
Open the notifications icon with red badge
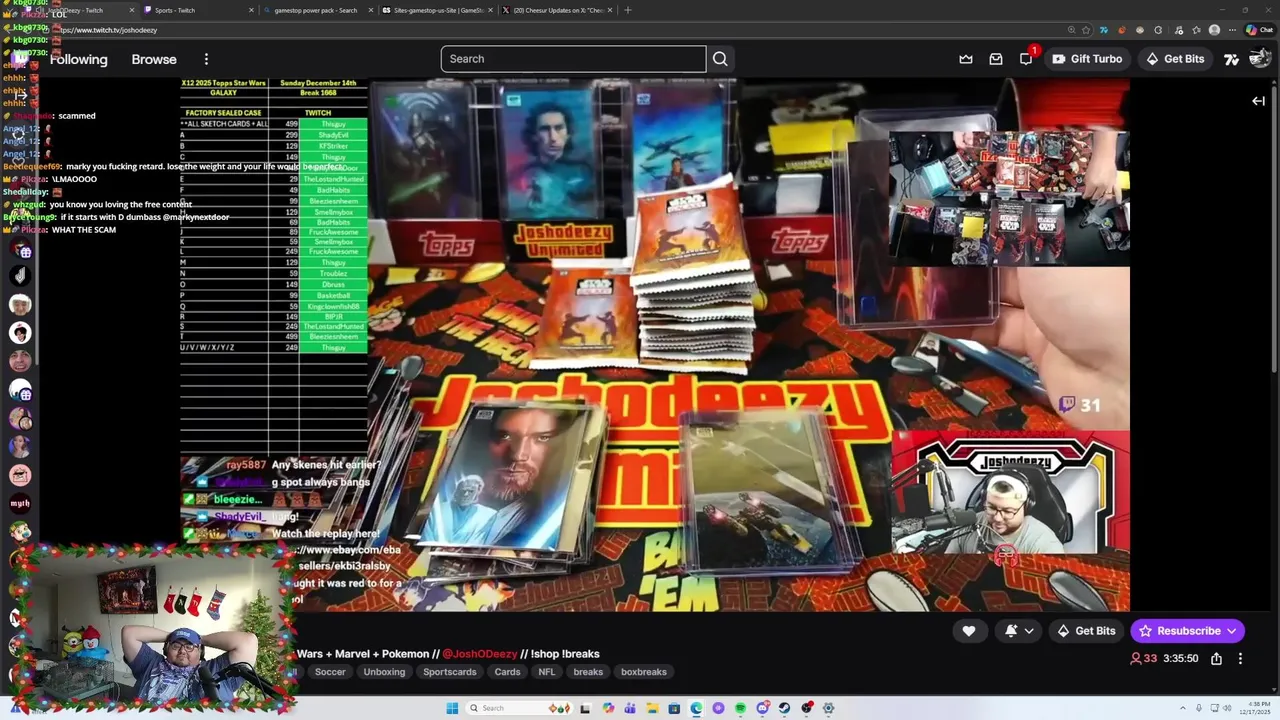1026,59
